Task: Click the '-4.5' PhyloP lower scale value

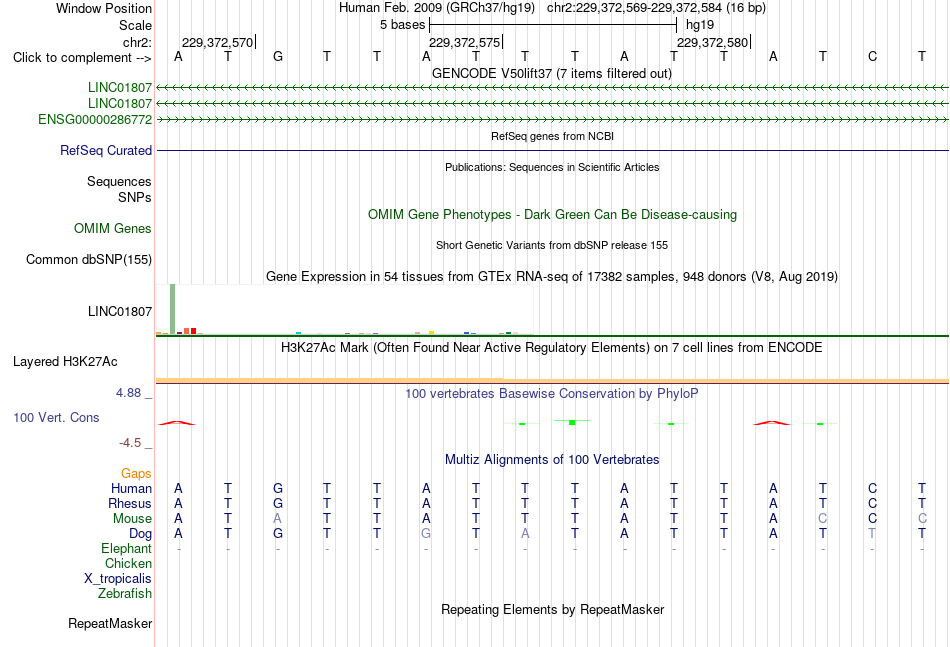Action: tap(130, 443)
